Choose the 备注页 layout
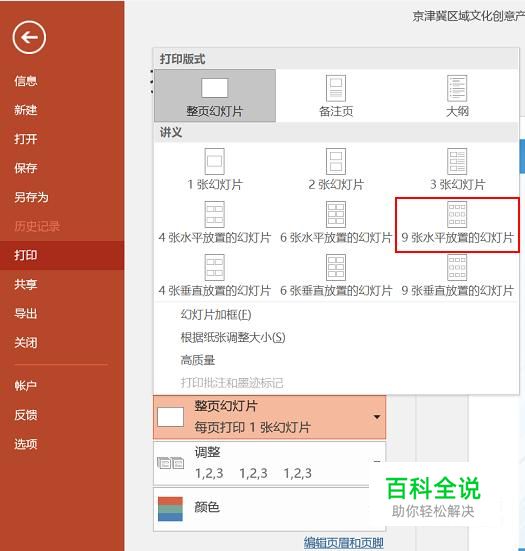This screenshot has height=551, width=525. pyautogui.click(x=336, y=96)
